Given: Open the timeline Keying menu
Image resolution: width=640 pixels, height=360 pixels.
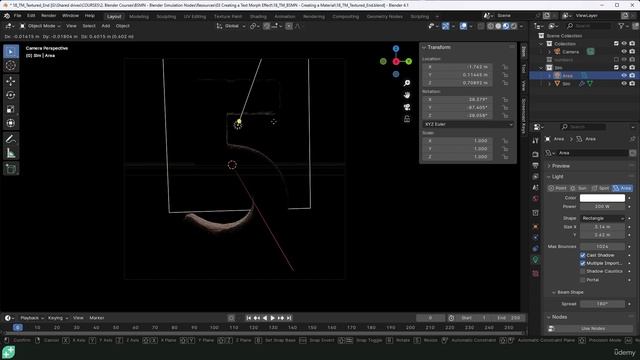Looking at the screenshot, I should pyautogui.click(x=58, y=318).
